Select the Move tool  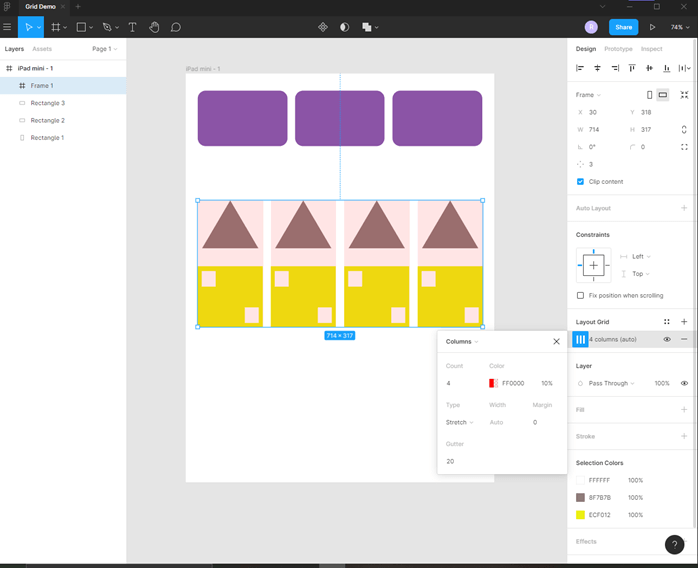point(28,27)
